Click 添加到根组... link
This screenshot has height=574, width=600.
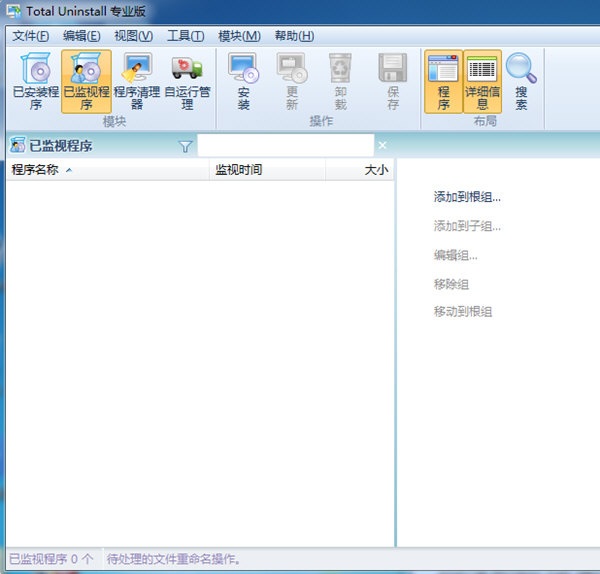pyautogui.click(x=467, y=197)
